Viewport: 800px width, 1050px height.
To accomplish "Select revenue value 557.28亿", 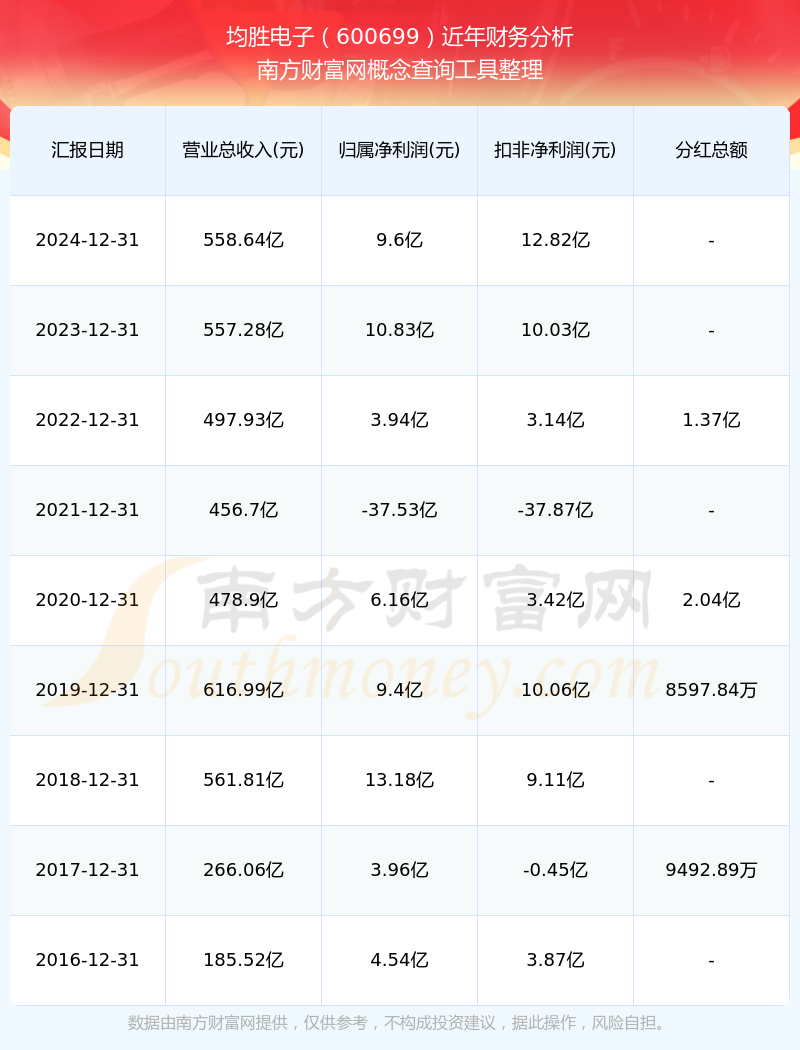I will (x=244, y=330).
